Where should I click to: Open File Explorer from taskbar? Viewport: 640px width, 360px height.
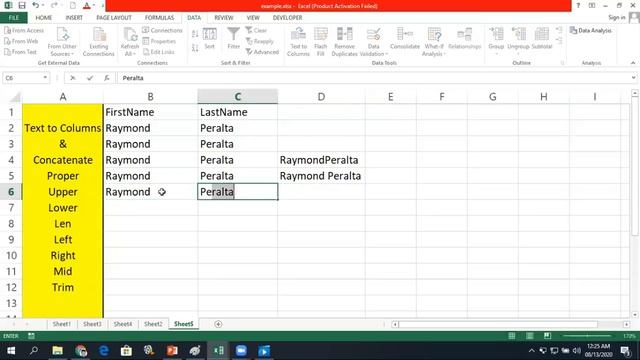tap(57, 351)
